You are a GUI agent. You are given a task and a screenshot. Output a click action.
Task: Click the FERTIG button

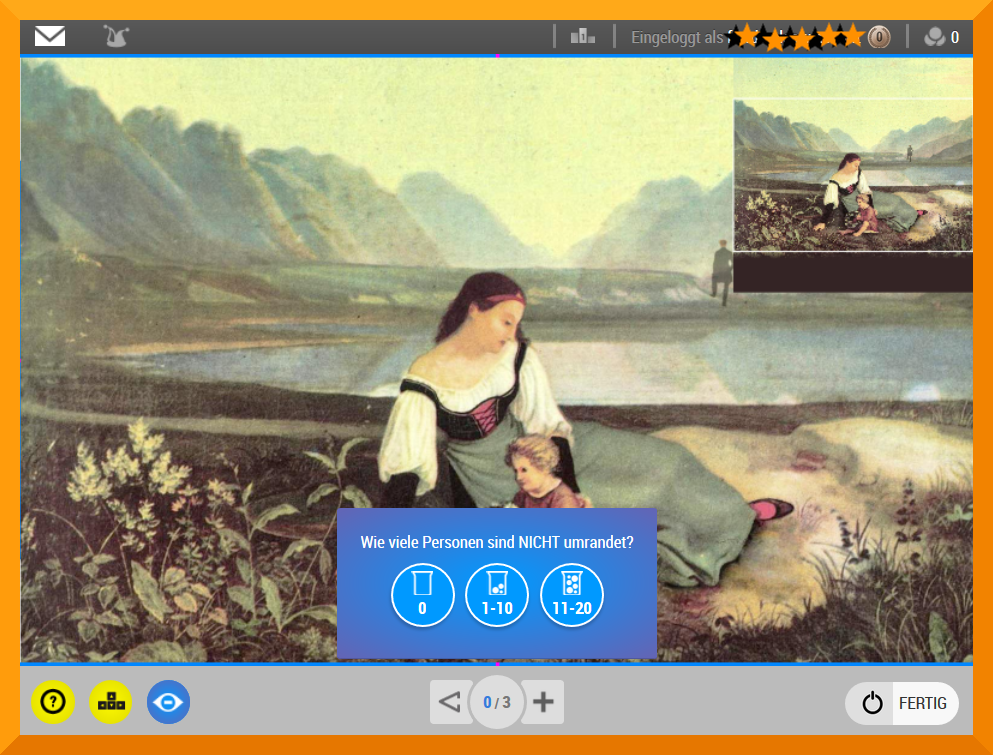click(x=902, y=703)
